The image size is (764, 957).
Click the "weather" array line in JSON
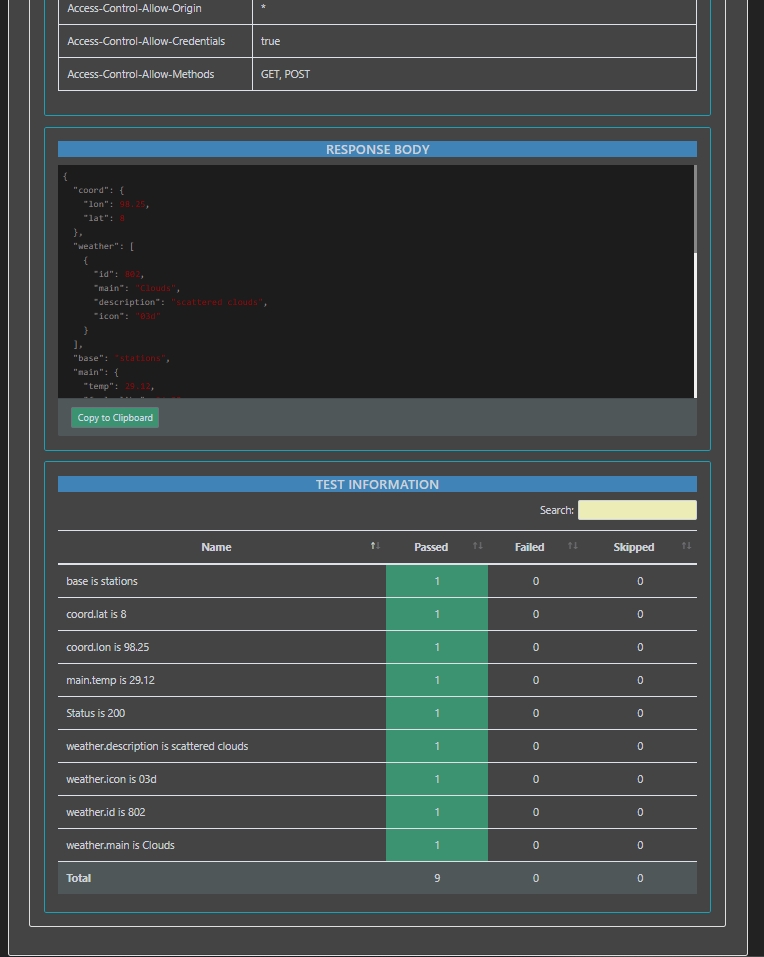(103, 246)
